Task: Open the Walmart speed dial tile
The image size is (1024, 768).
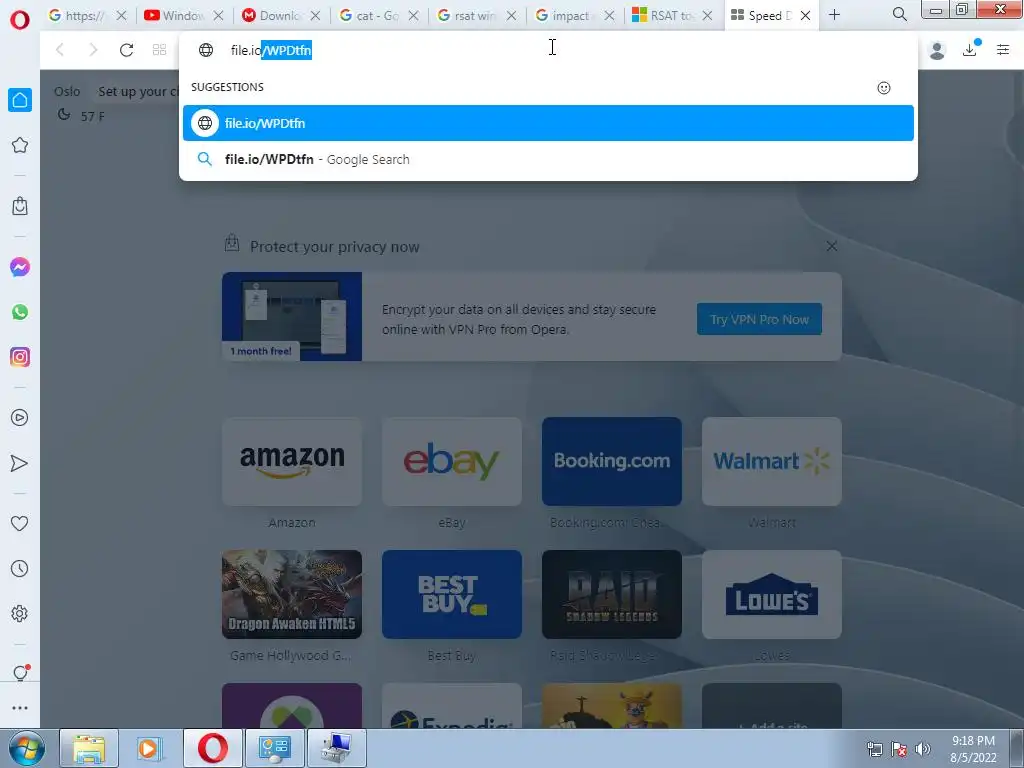Action: 772,461
